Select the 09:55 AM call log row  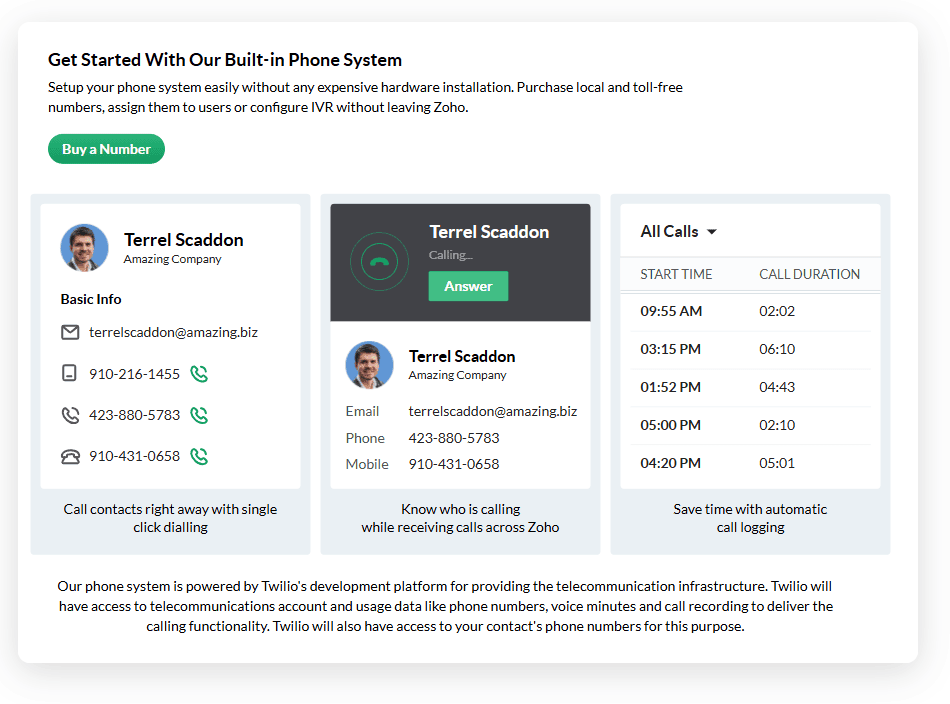tap(750, 311)
